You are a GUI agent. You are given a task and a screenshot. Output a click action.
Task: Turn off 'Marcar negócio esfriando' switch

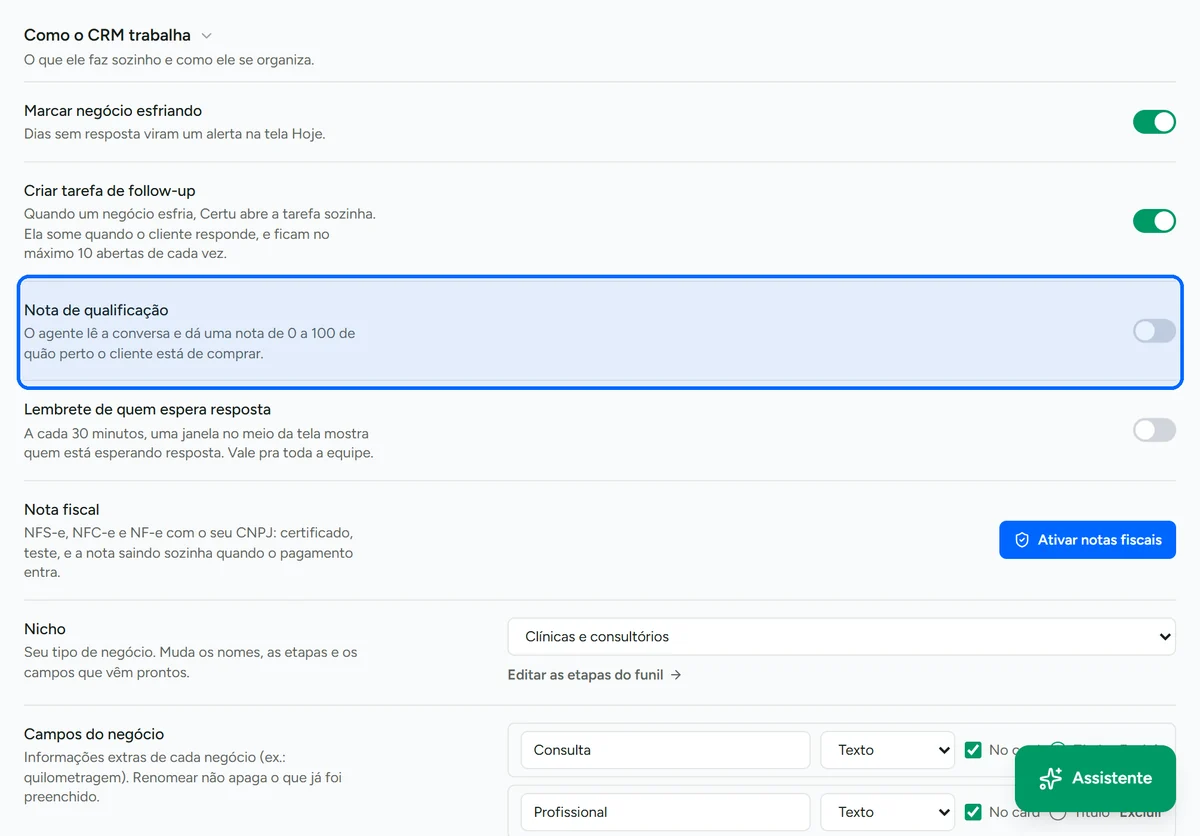1154,122
